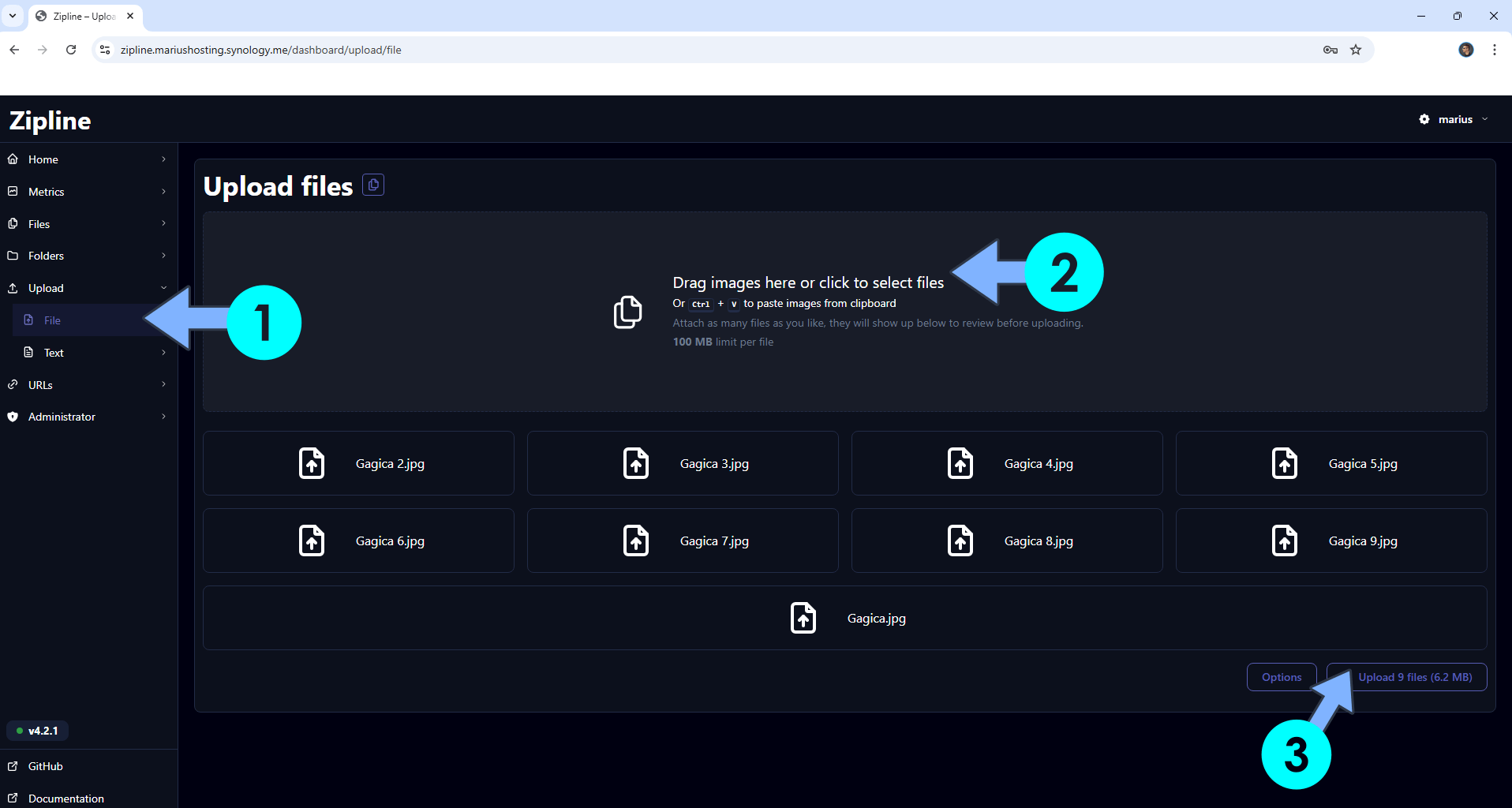This screenshot has width=1512, height=808.
Task: Reload the page with the refresh button
Action: pos(71,50)
